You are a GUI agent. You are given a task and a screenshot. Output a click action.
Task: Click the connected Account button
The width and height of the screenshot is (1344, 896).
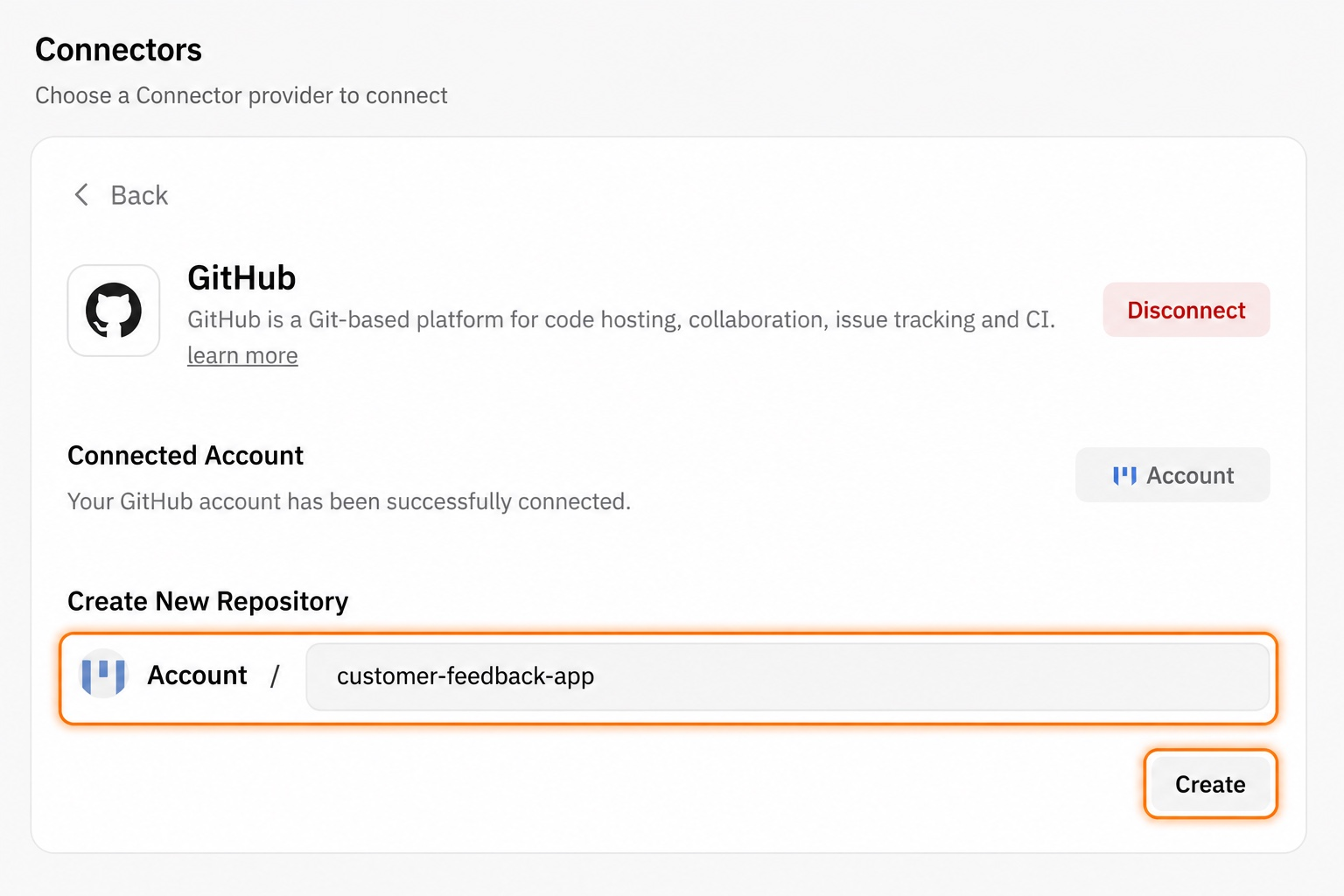pyautogui.click(x=1172, y=475)
